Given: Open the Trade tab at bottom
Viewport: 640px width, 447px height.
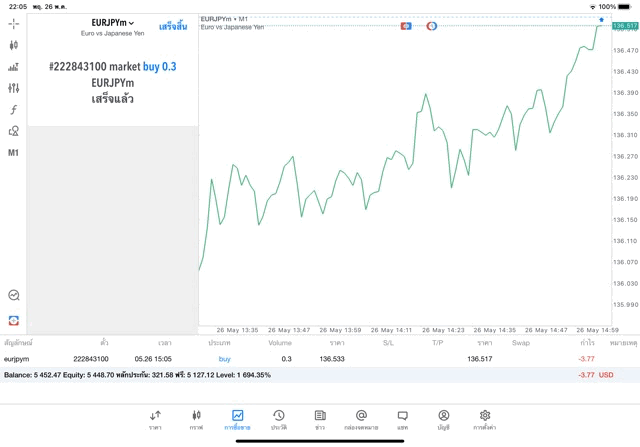Looking at the screenshot, I should tap(237, 419).
